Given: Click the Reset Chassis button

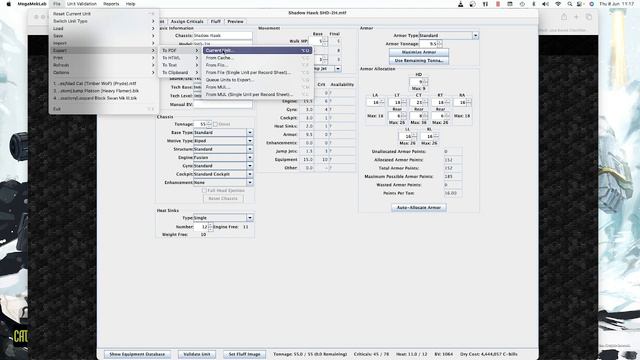Looking at the screenshot, I should pyautogui.click(x=223, y=199).
